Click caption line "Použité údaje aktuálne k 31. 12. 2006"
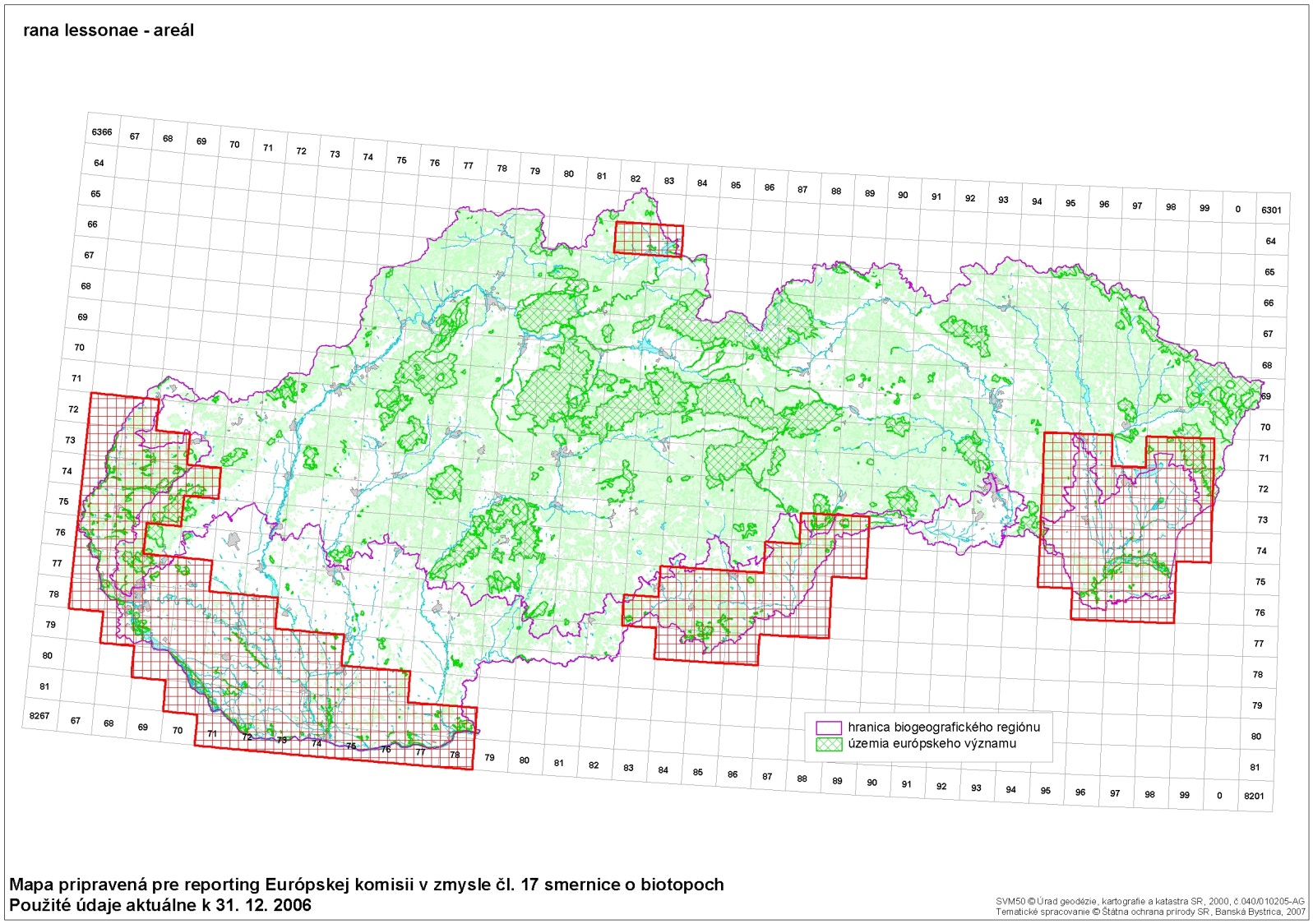Screen dimensions: 1313x924 pos(160,905)
